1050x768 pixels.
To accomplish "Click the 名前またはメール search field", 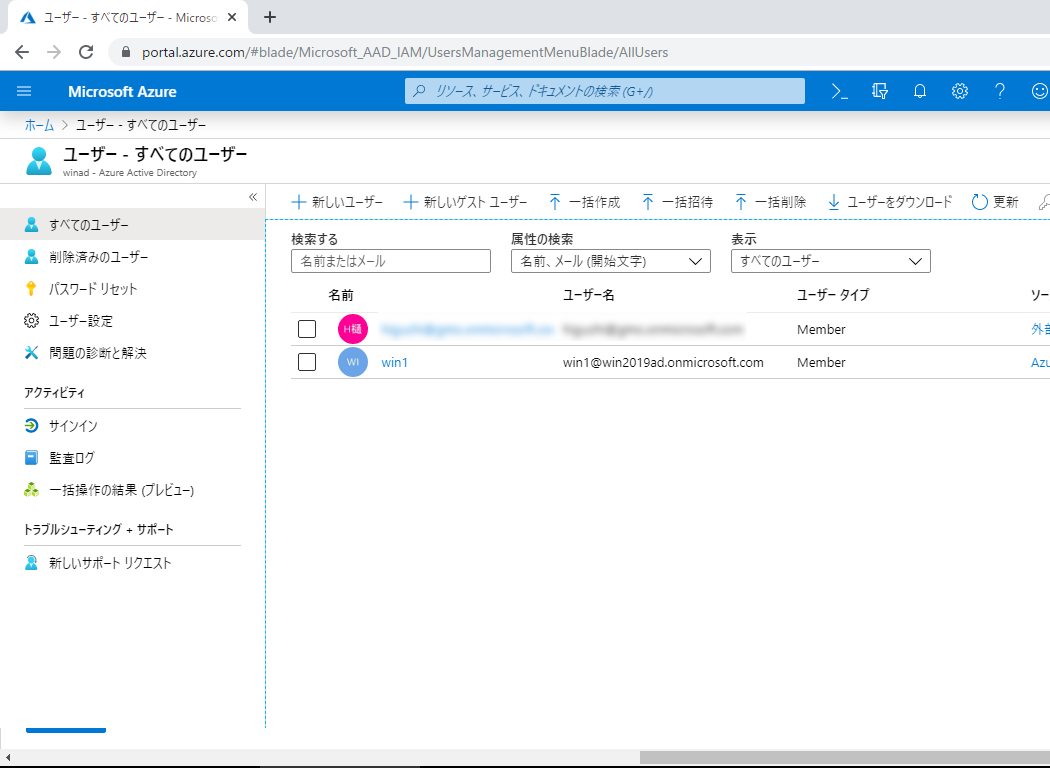I will point(391,261).
